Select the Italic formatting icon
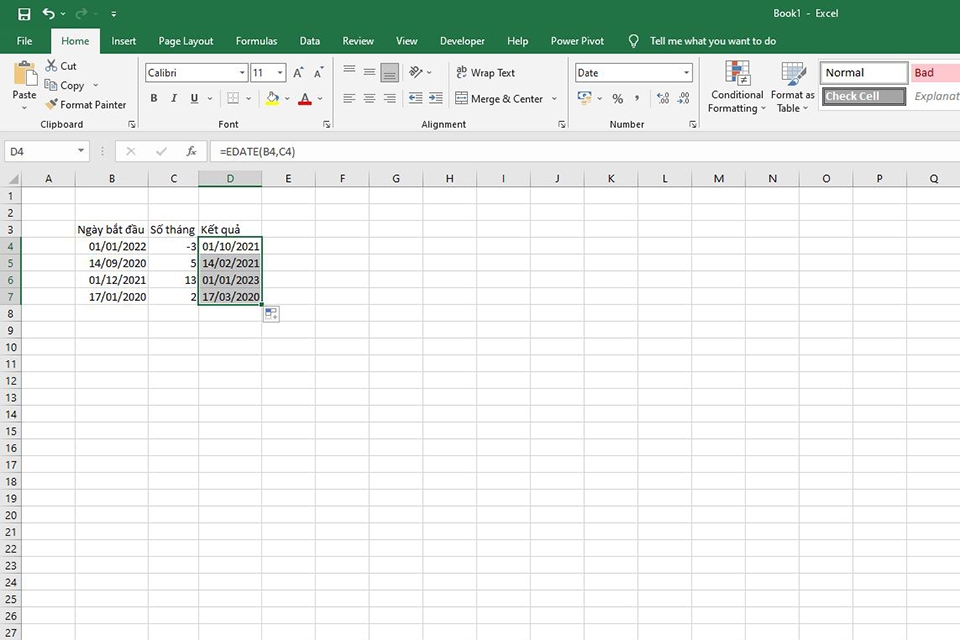 pyautogui.click(x=172, y=98)
